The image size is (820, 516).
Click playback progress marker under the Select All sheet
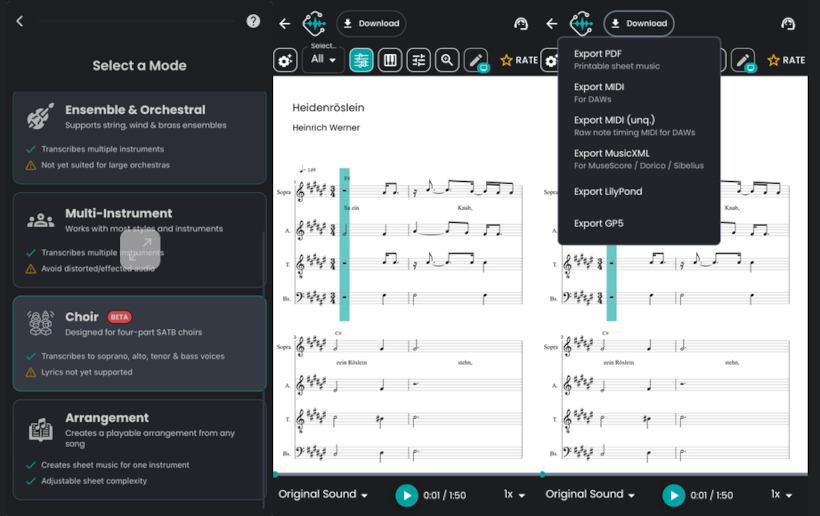276,475
